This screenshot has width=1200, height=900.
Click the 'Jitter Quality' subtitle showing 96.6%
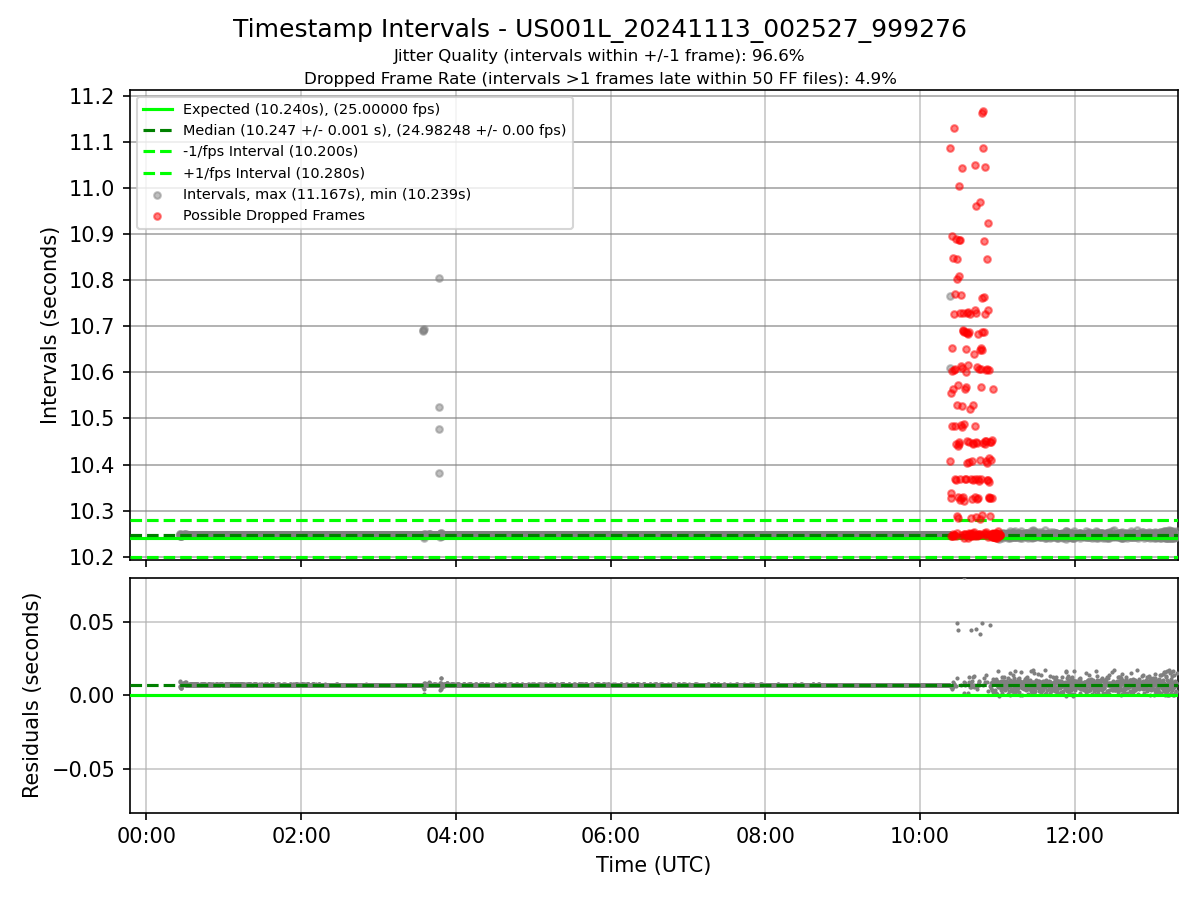coord(599,56)
